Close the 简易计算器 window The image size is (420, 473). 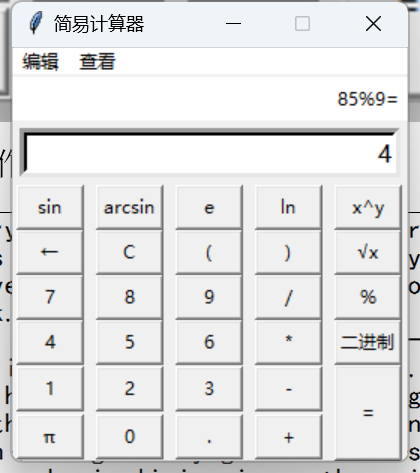(373, 24)
